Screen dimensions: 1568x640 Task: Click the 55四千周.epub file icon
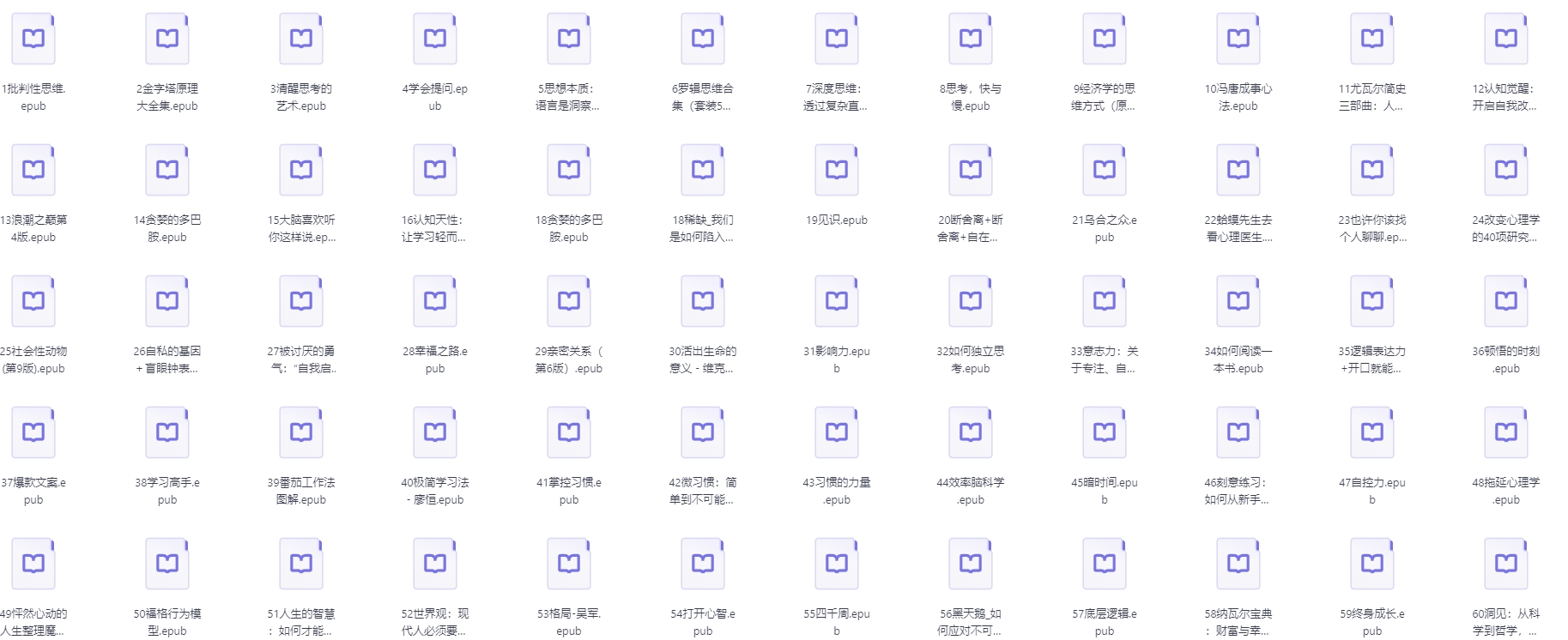point(837,564)
